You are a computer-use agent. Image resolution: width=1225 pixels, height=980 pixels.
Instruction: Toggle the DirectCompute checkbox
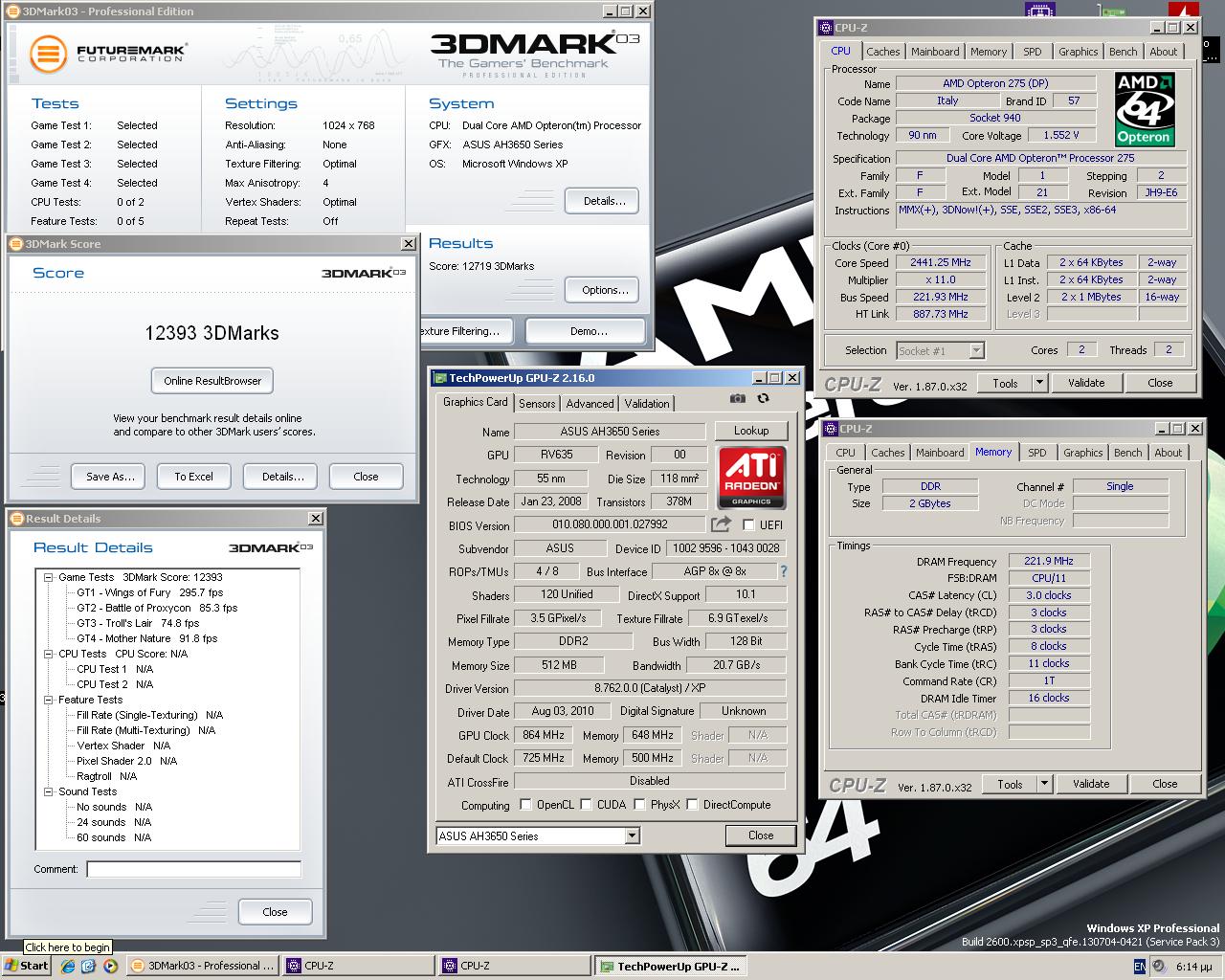692,805
